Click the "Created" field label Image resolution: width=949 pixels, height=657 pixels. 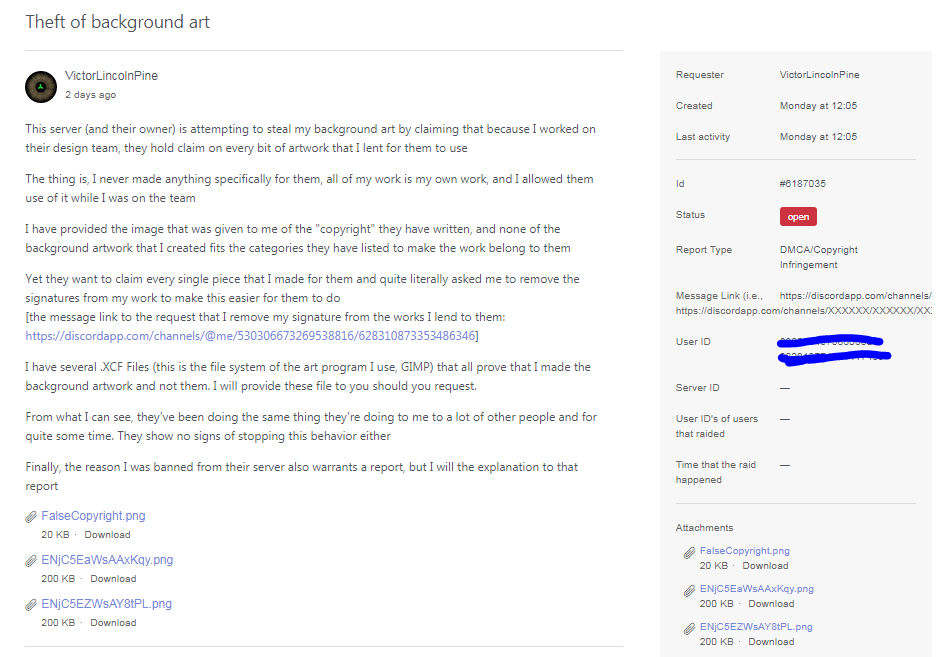pos(694,106)
